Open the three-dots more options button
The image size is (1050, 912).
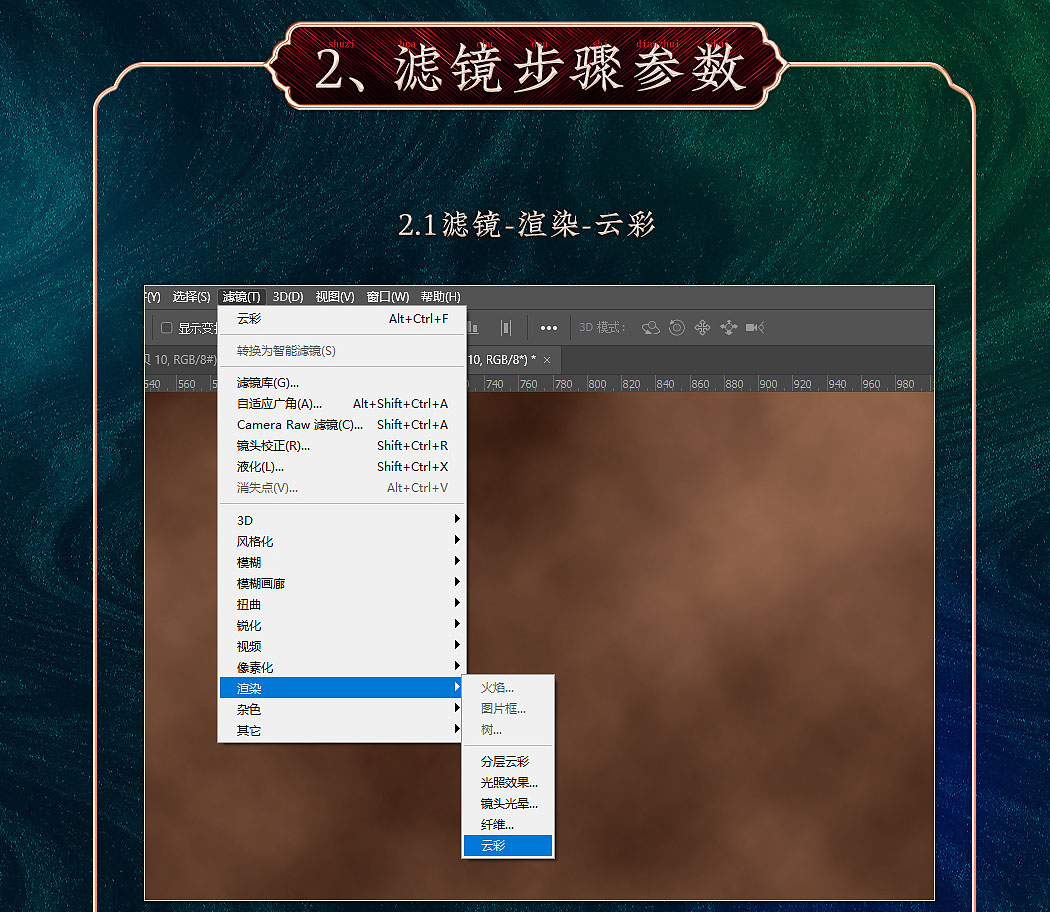point(548,327)
